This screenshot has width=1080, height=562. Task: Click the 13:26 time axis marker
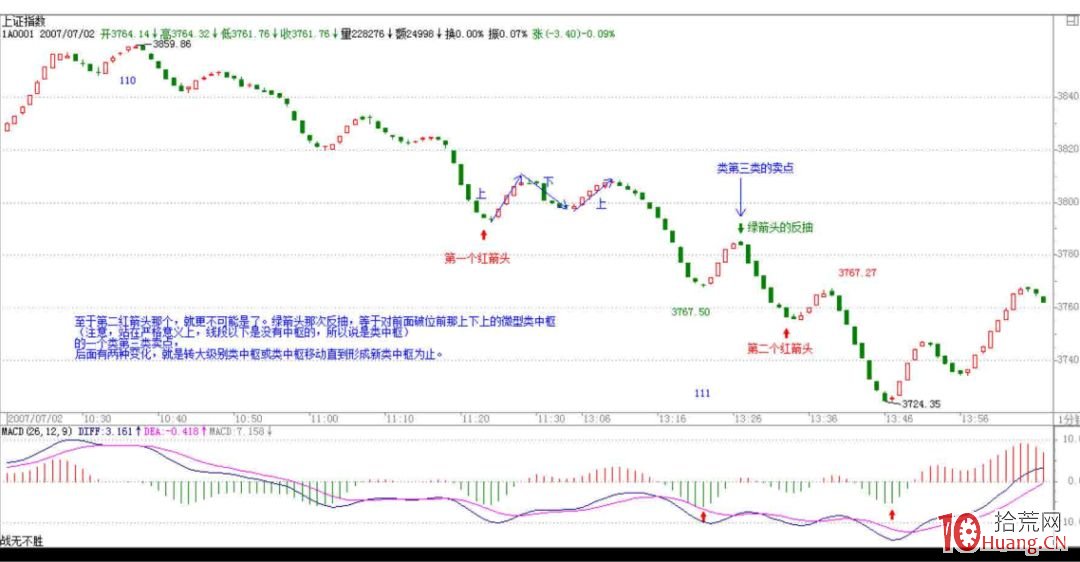coord(748,419)
